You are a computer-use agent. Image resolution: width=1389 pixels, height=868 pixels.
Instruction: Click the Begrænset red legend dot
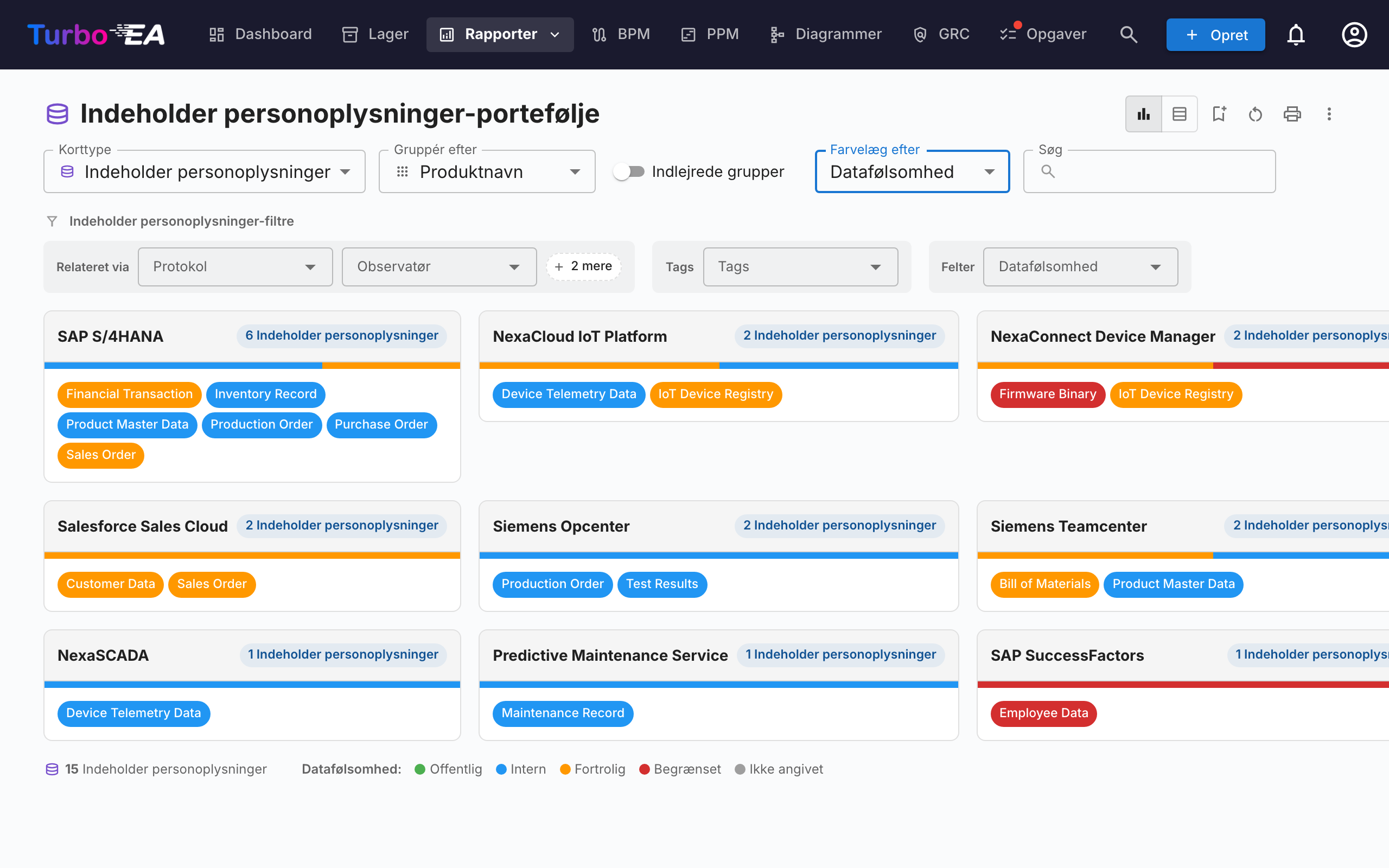pos(644,769)
